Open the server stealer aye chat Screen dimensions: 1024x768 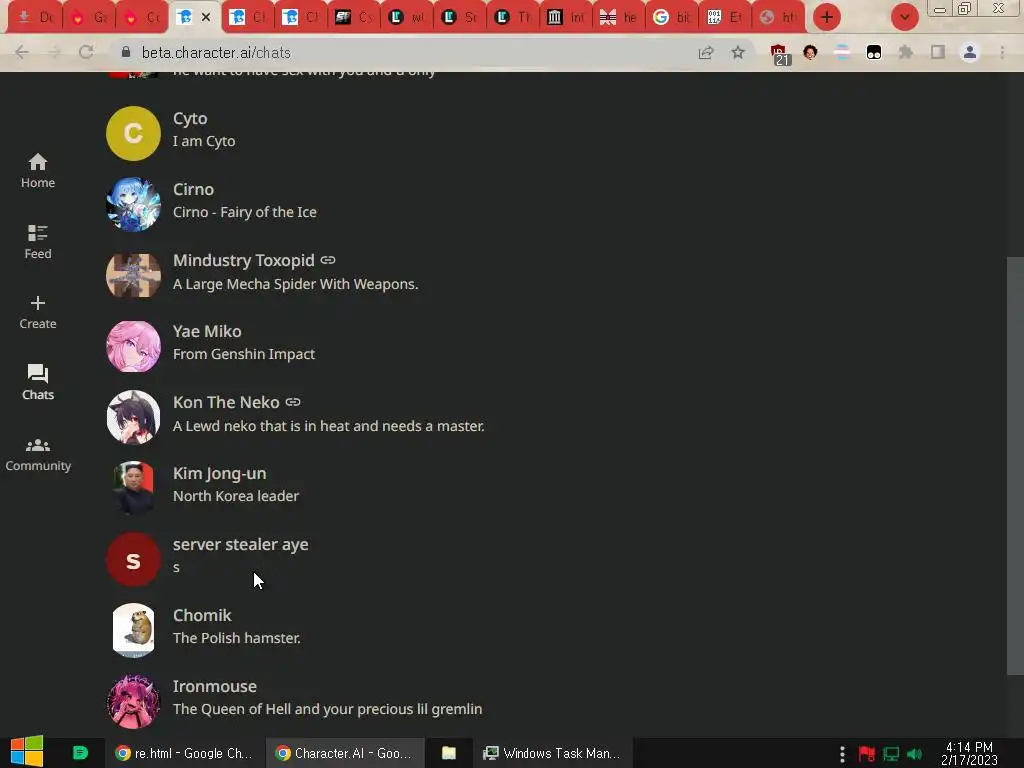point(240,544)
